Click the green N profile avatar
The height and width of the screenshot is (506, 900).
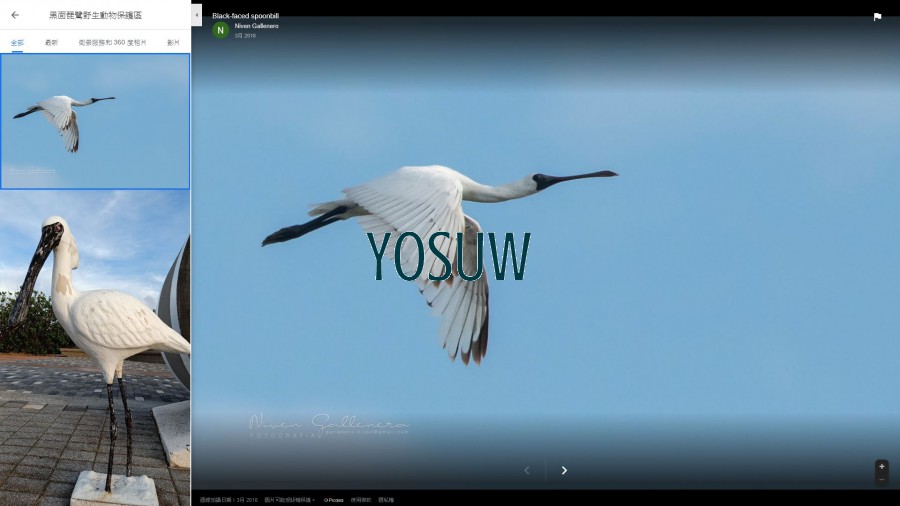[221, 31]
